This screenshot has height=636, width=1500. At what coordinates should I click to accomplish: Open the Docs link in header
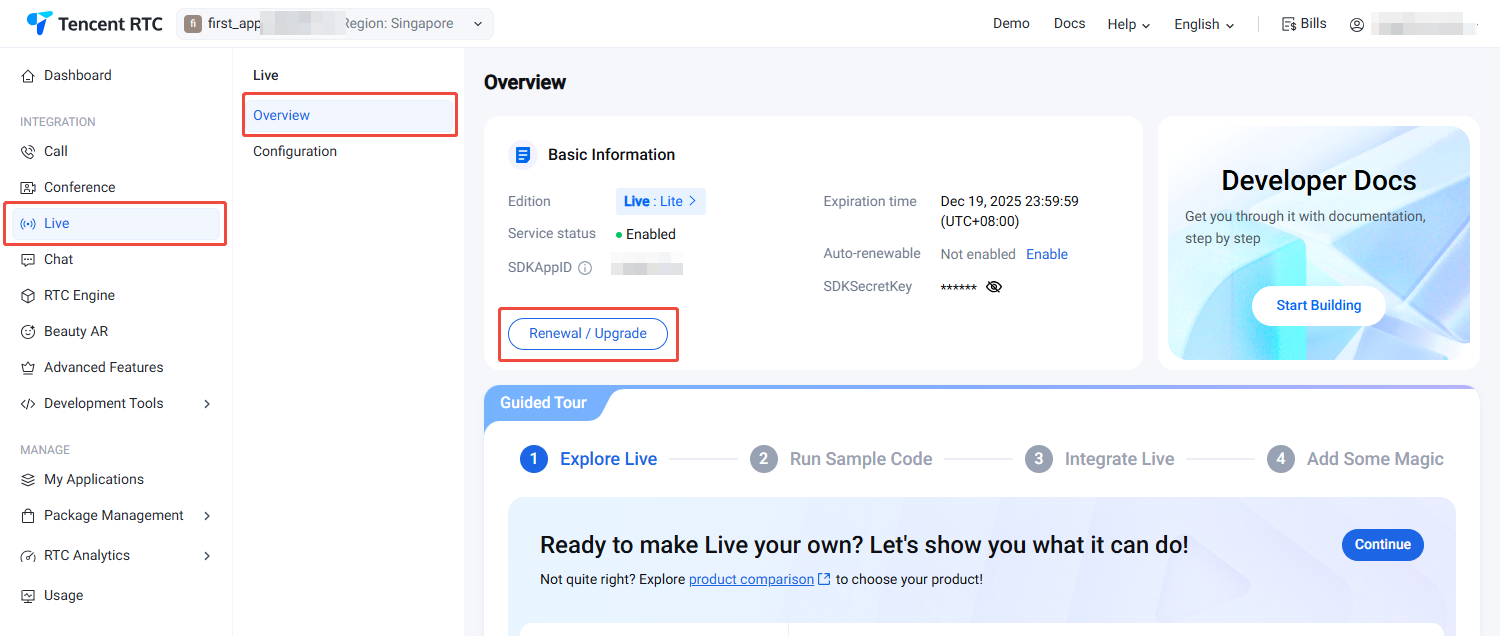click(1069, 23)
